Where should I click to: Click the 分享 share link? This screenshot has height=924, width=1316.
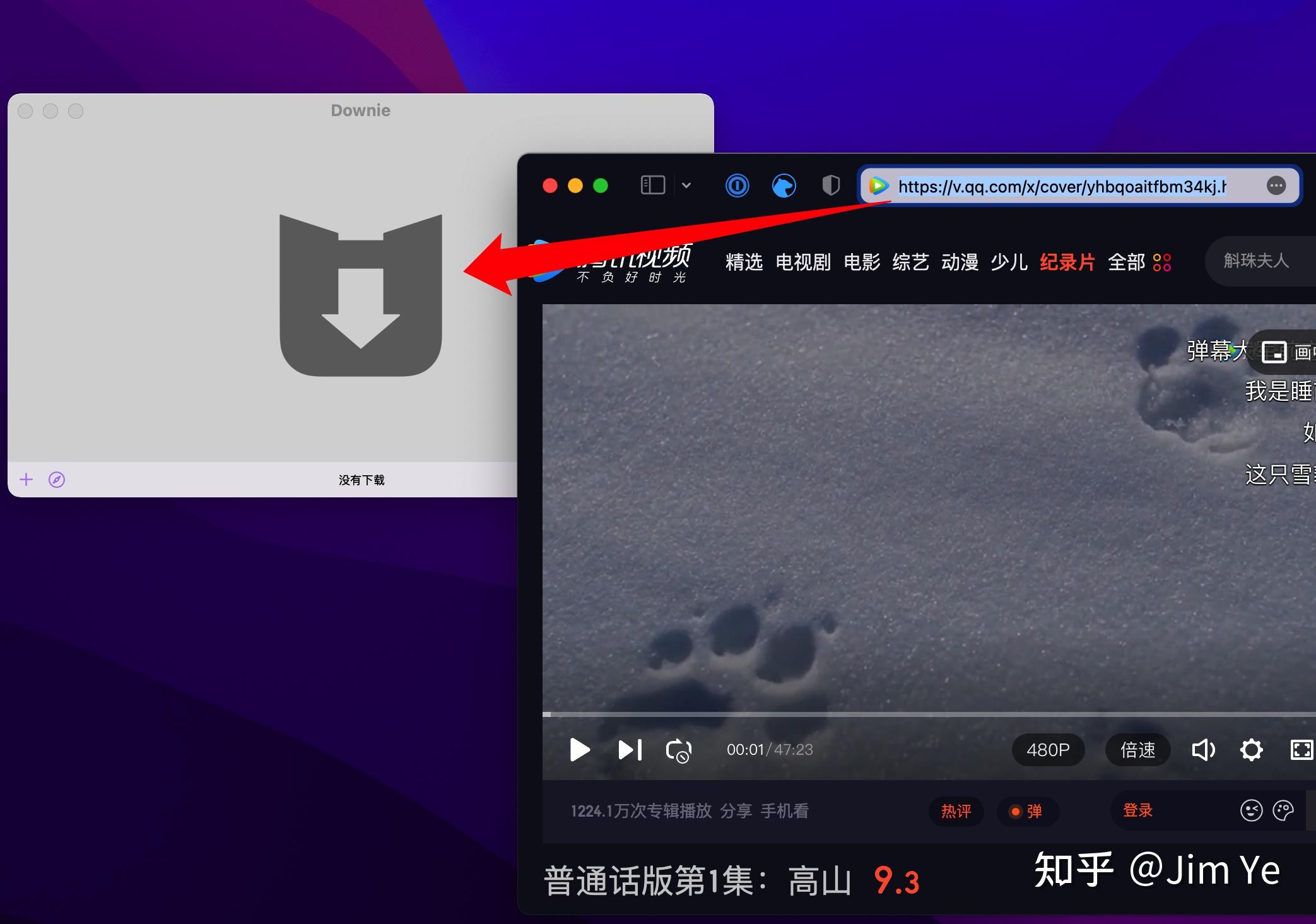pyautogui.click(x=736, y=811)
